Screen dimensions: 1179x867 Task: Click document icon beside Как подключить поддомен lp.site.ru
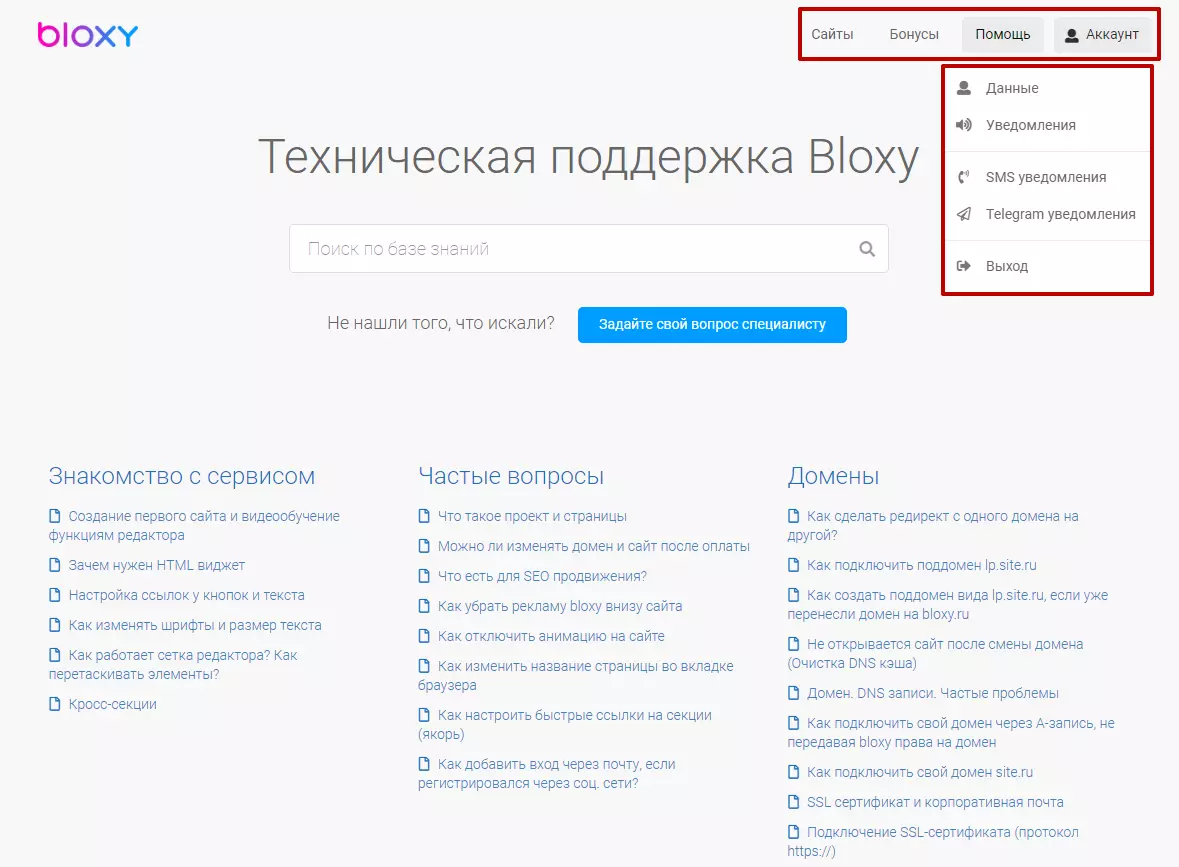793,565
